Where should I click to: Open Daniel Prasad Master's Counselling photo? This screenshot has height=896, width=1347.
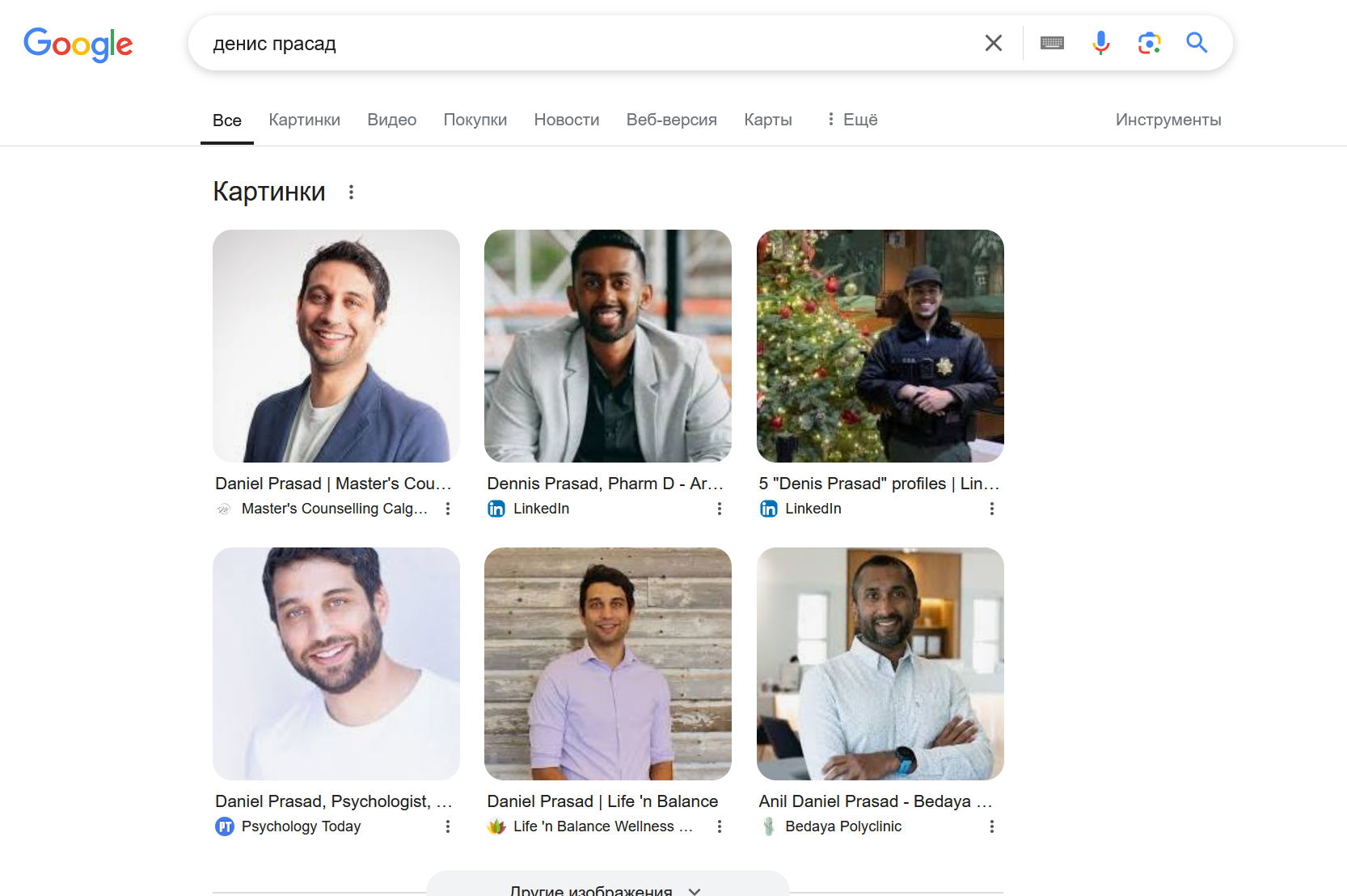336,346
